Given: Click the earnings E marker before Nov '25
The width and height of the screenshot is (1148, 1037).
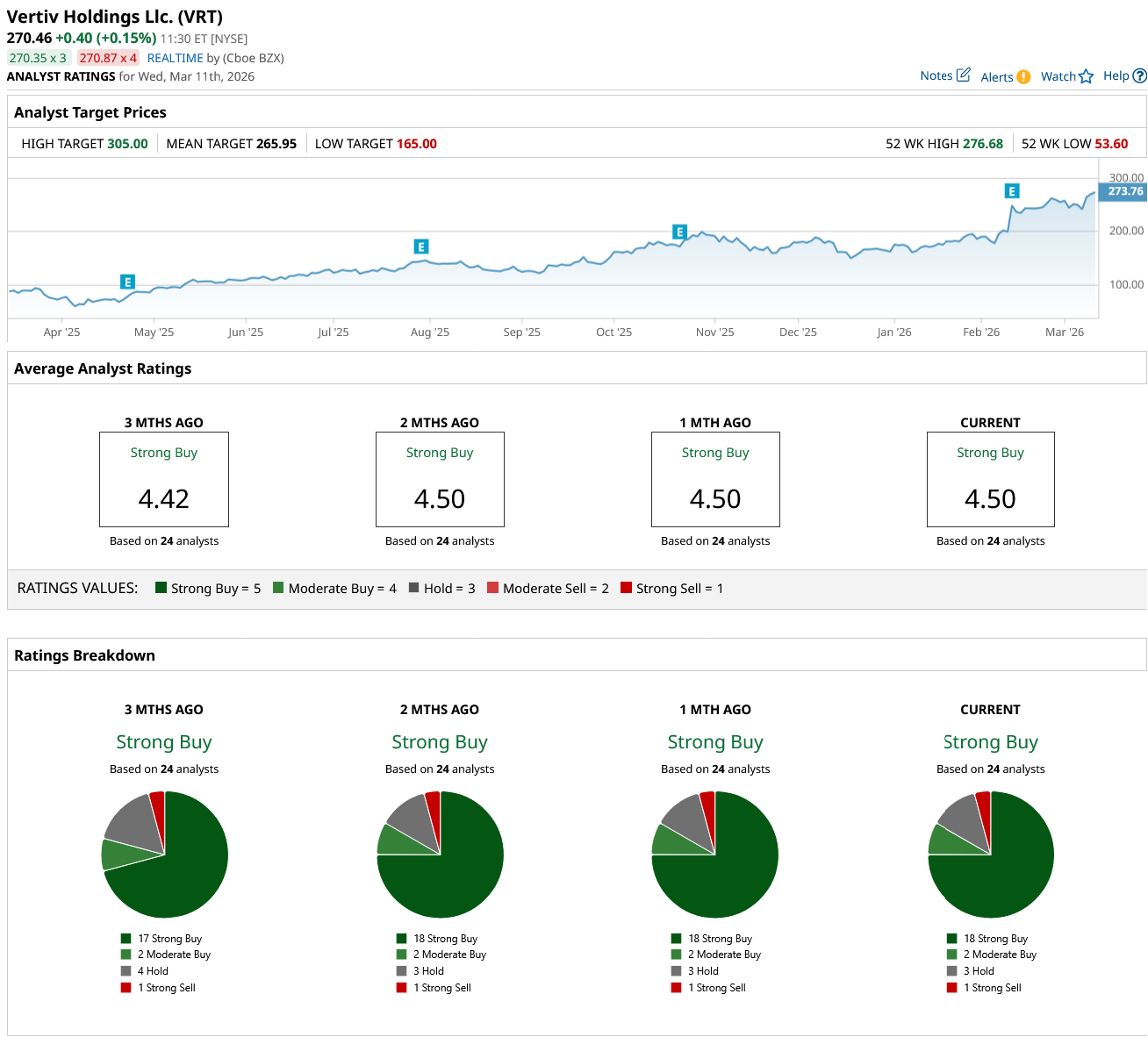Looking at the screenshot, I should click(x=679, y=232).
